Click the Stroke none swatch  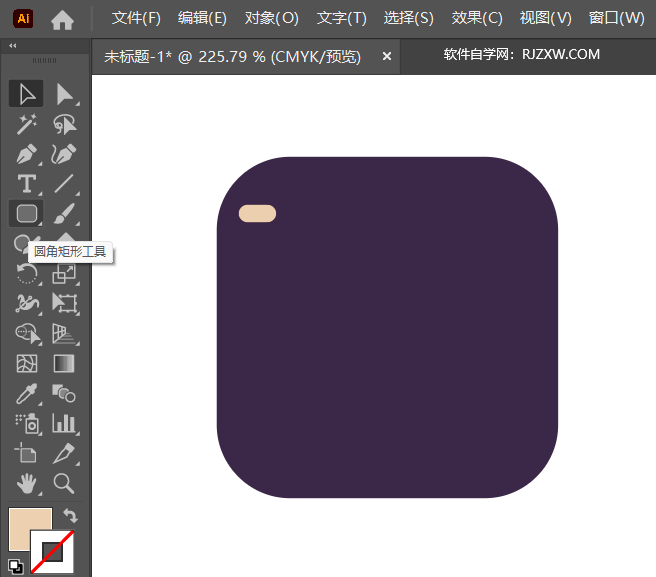[52, 552]
